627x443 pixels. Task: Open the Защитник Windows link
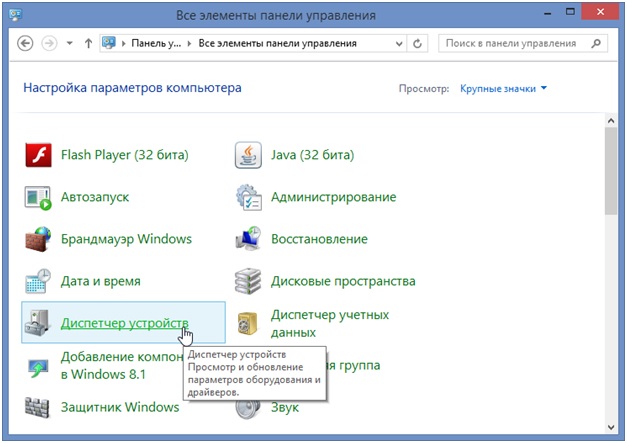[120, 407]
